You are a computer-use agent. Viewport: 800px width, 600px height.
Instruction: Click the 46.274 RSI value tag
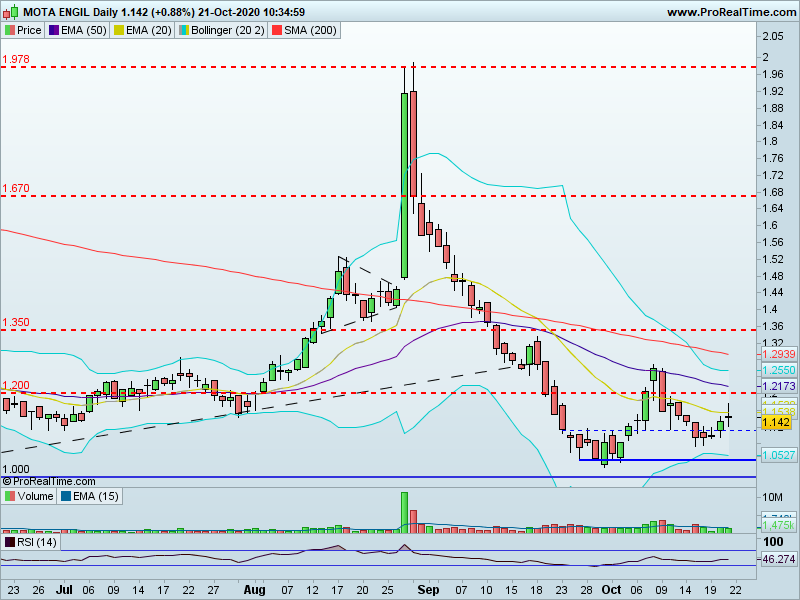[779, 559]
